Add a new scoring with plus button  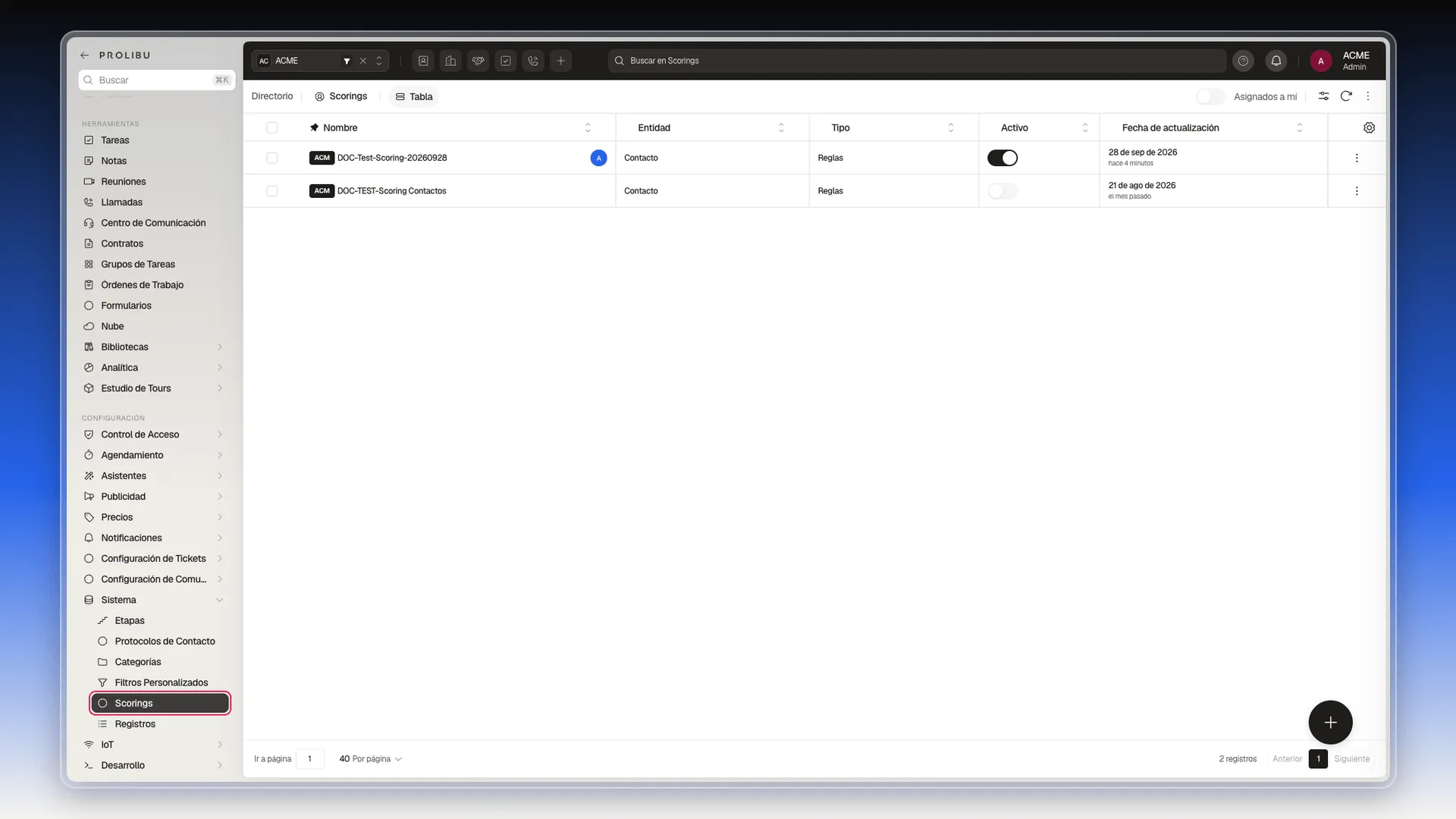(1330, 723)
